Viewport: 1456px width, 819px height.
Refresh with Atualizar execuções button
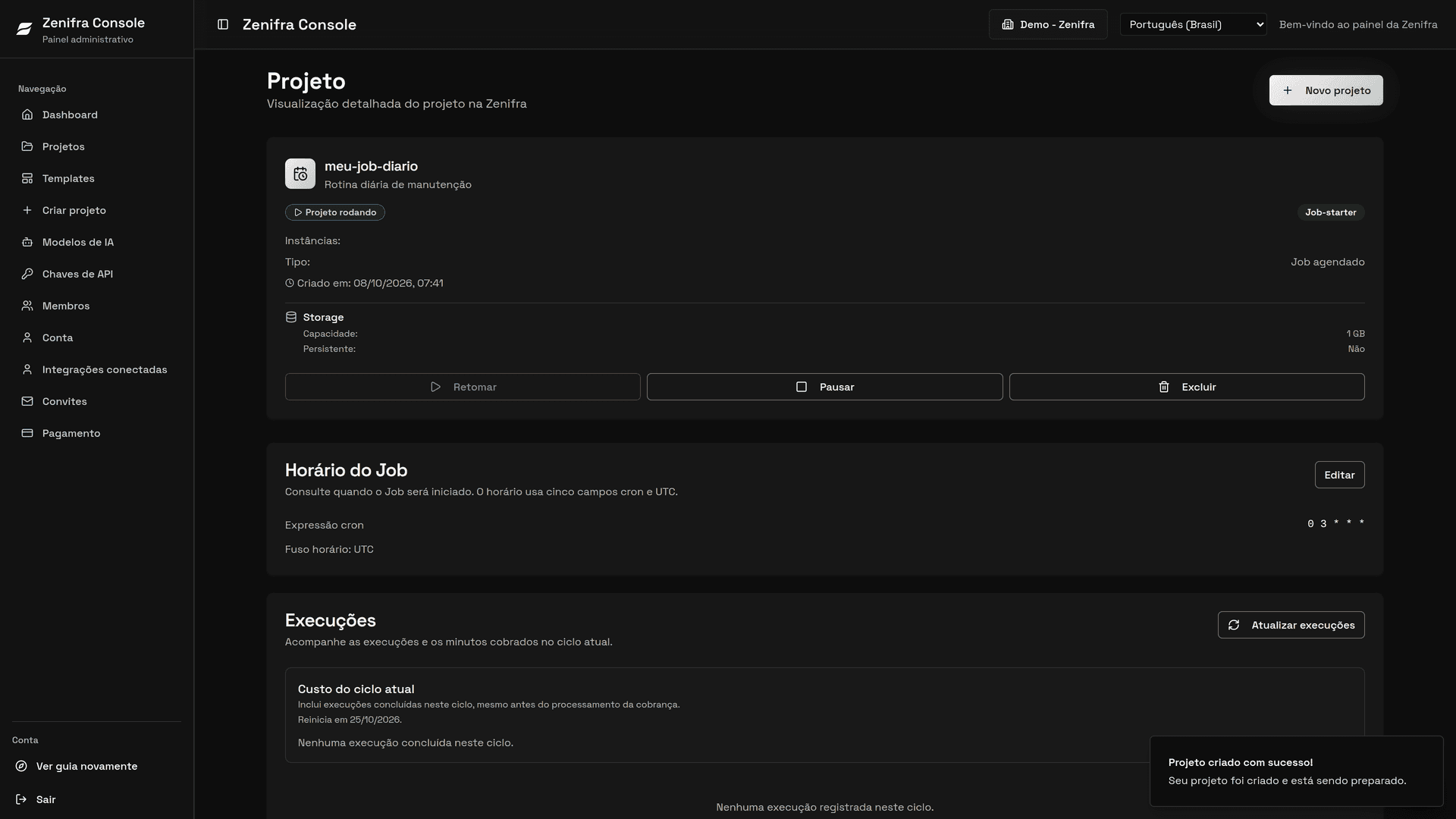(1291, 625)
